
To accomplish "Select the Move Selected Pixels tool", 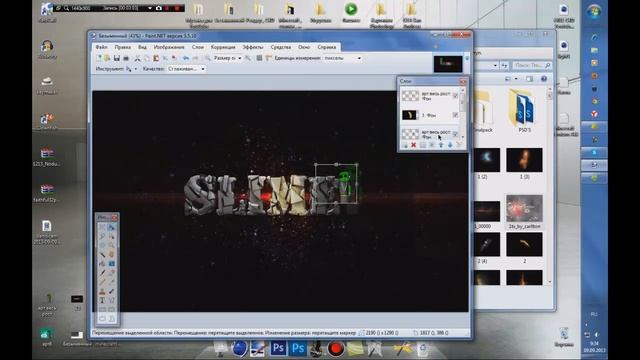I will [x=111, y=227].
